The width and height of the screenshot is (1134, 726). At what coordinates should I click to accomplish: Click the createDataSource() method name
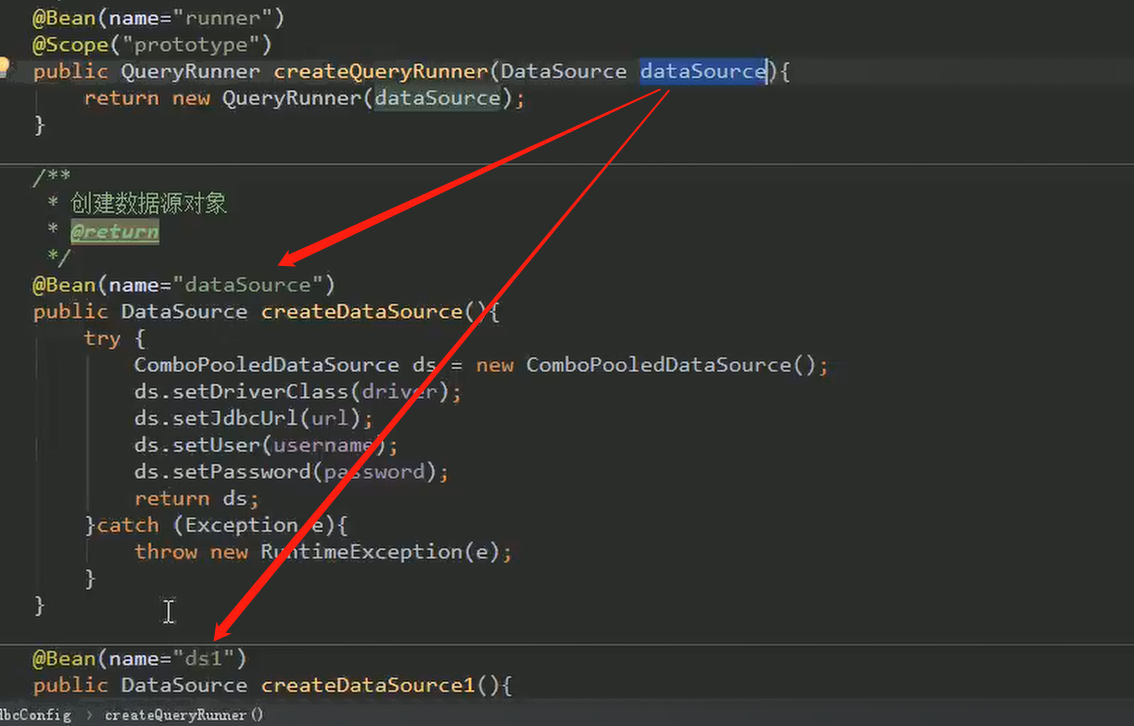362,312
